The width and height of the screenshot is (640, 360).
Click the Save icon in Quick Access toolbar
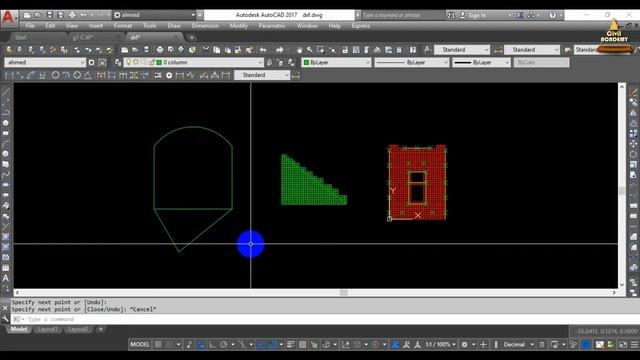pos(49,15)
